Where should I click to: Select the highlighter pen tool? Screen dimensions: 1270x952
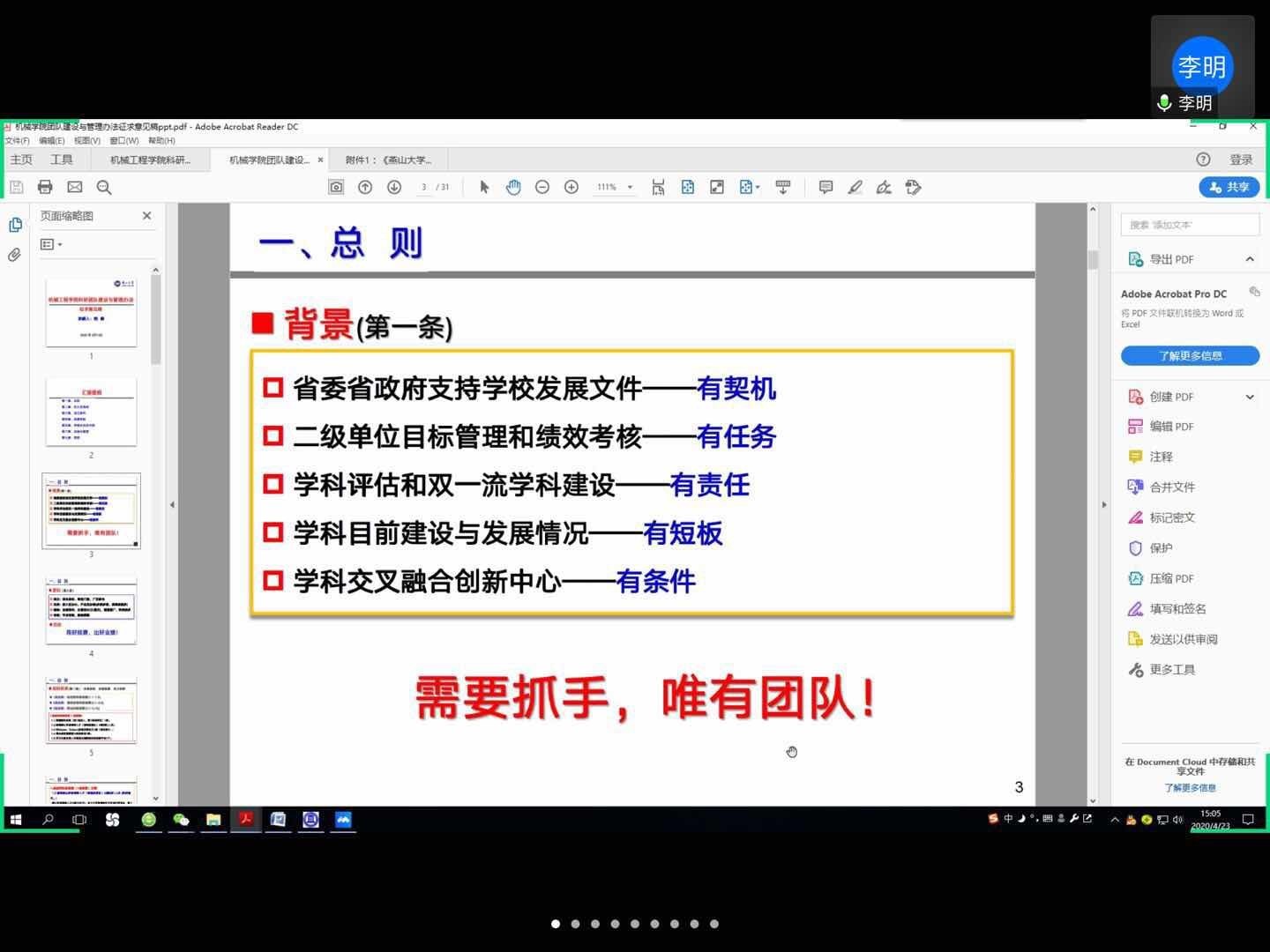855,187
